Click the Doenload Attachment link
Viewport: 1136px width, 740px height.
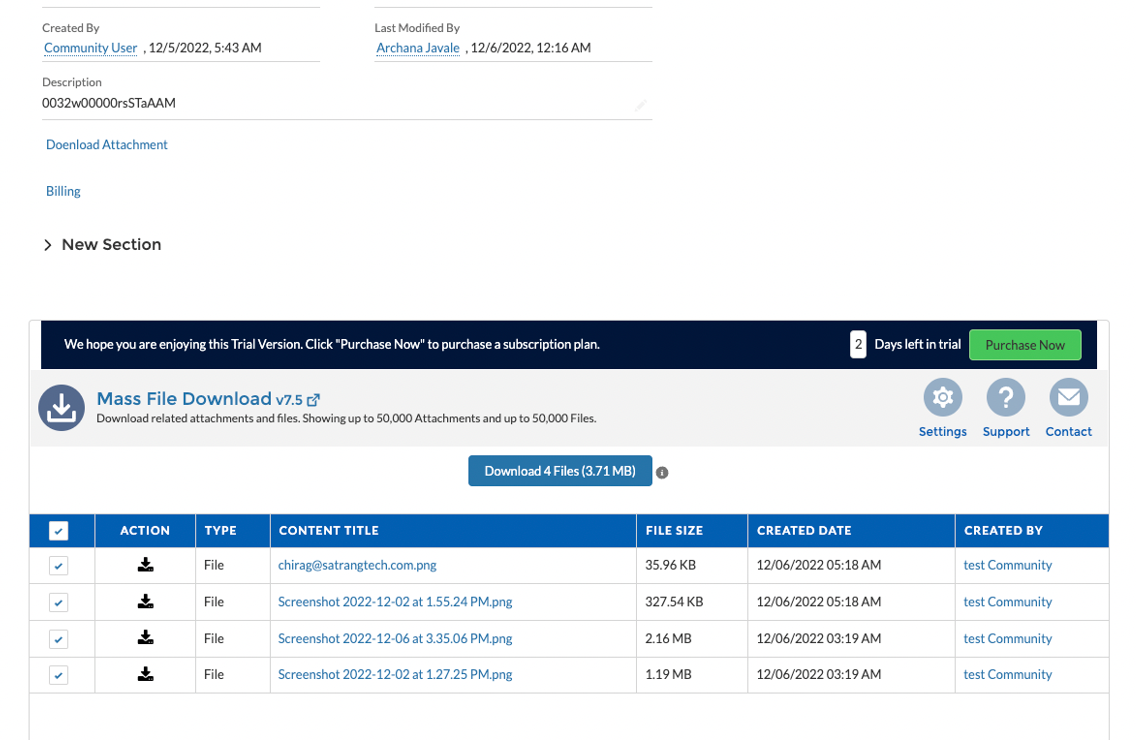106,144
